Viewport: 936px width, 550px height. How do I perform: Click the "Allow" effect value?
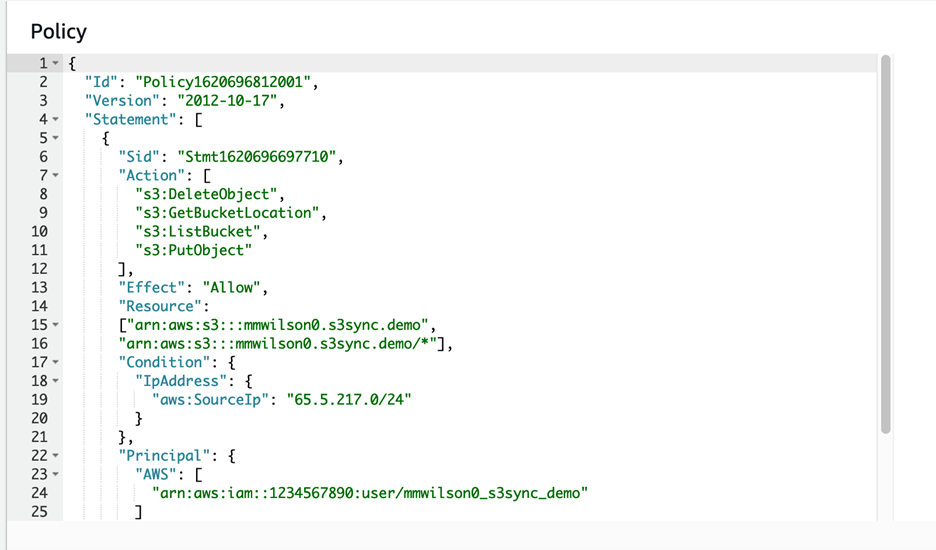coord(232,287)
